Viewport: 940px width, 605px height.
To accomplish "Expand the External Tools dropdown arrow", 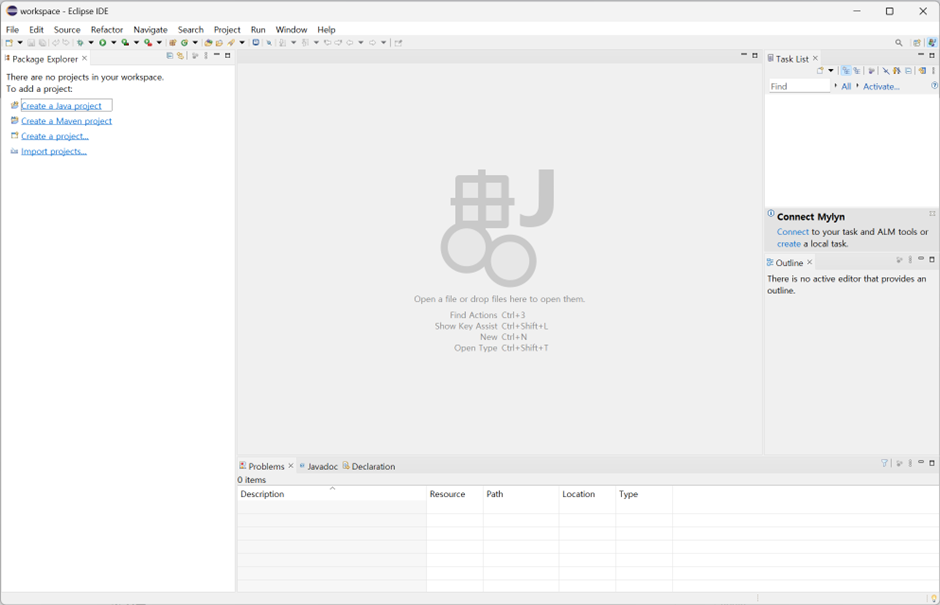I will 159,43.
